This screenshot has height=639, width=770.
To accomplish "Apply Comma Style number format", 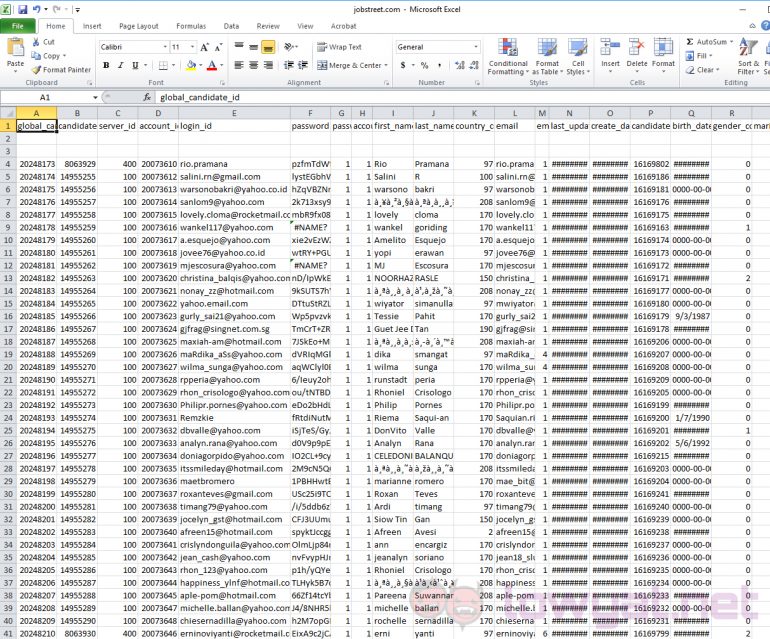I will coord(439,65).
